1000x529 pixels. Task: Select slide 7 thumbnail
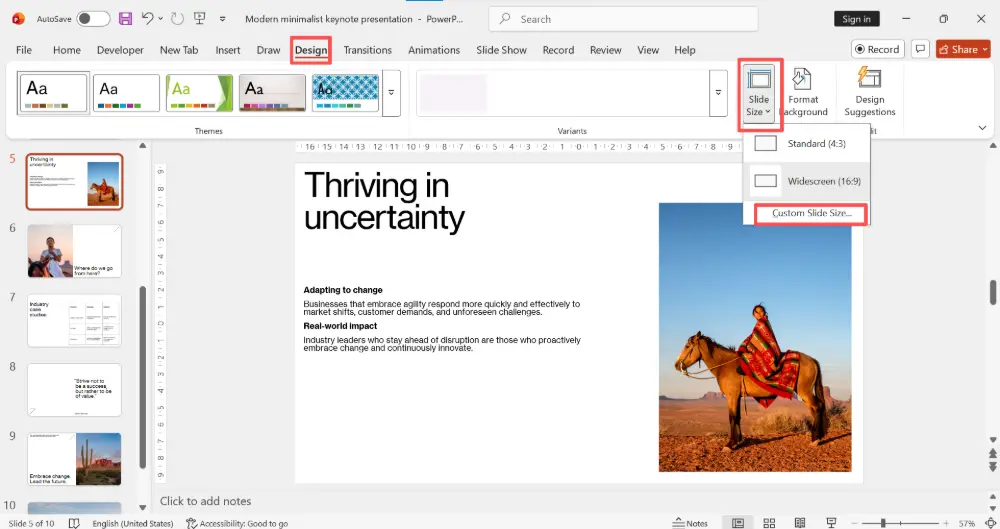(x=74, y=320)
